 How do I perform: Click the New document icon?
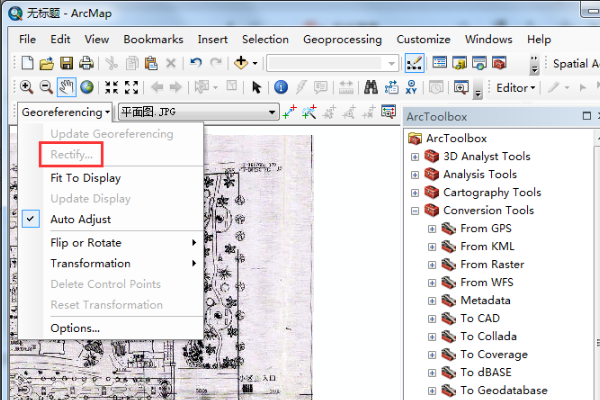(27, 63)
